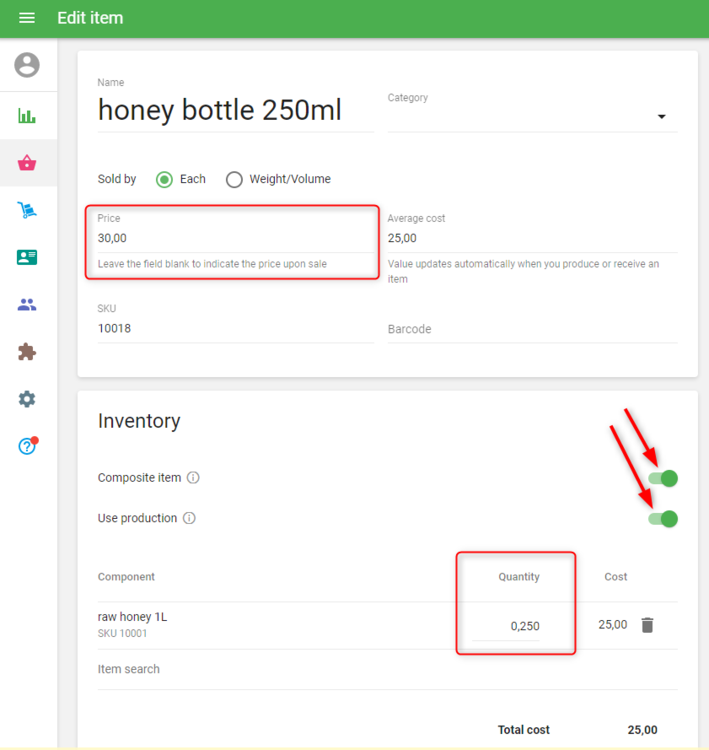Show info for Use production
709x750 pixels.
[x=190, y=518]
